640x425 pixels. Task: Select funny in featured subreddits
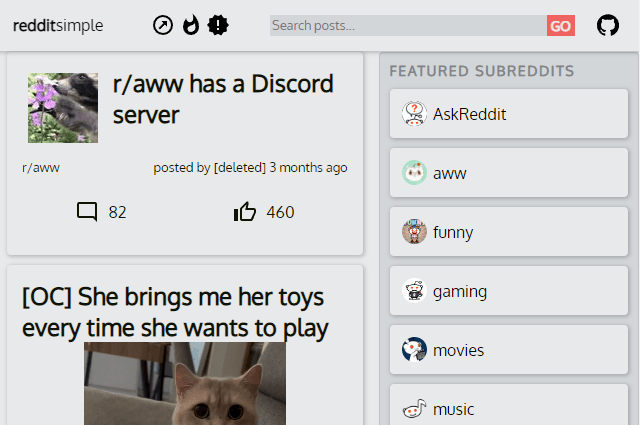click(509, 231)
